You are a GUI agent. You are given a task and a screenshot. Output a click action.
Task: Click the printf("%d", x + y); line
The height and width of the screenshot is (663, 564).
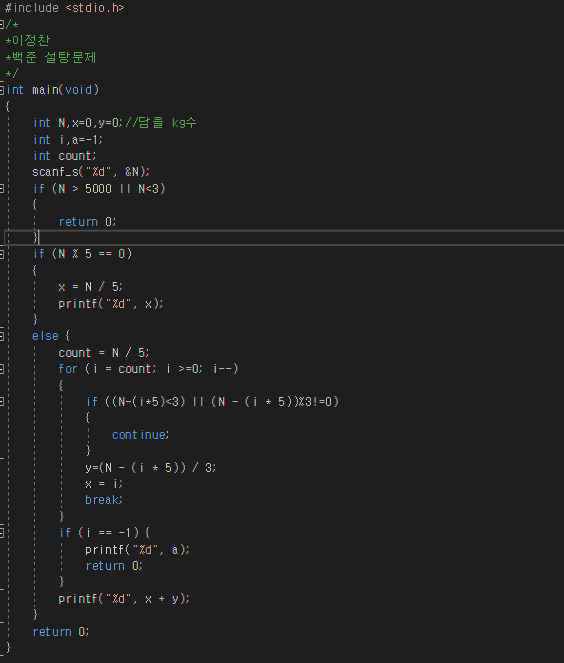(x=124, y=599)
